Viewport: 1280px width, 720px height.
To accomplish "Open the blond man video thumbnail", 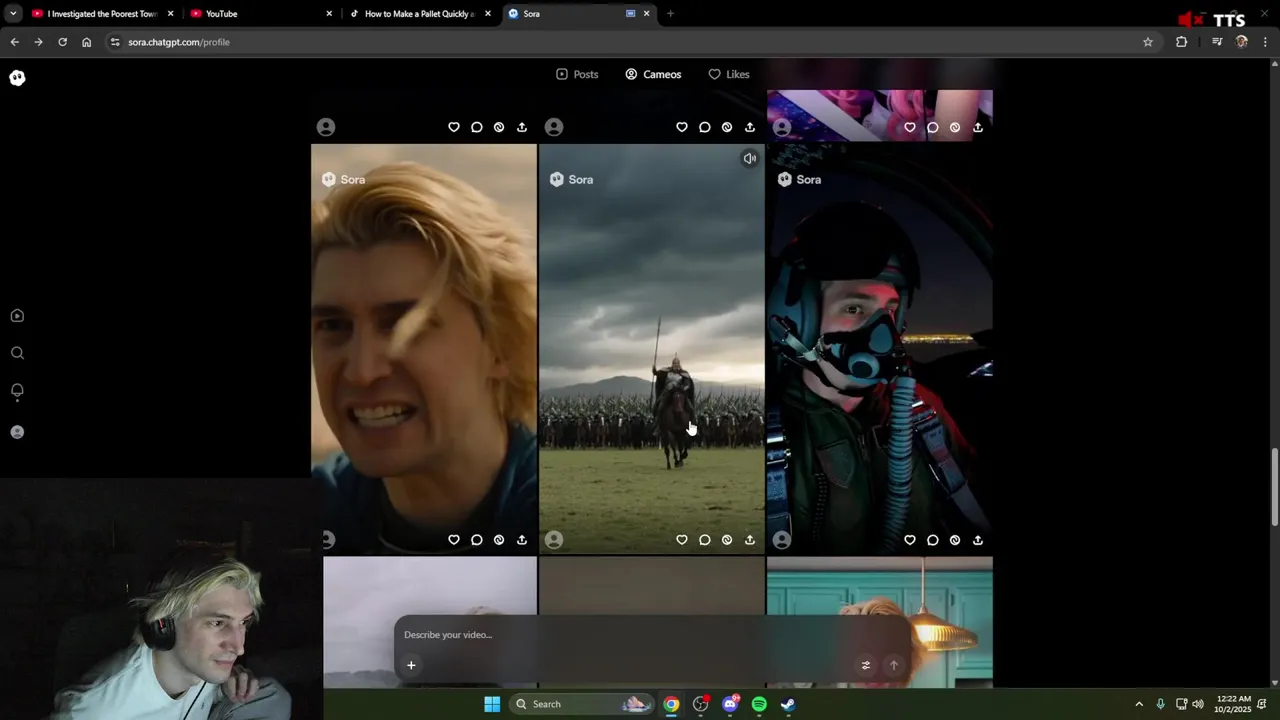I will tap(424, 349).
